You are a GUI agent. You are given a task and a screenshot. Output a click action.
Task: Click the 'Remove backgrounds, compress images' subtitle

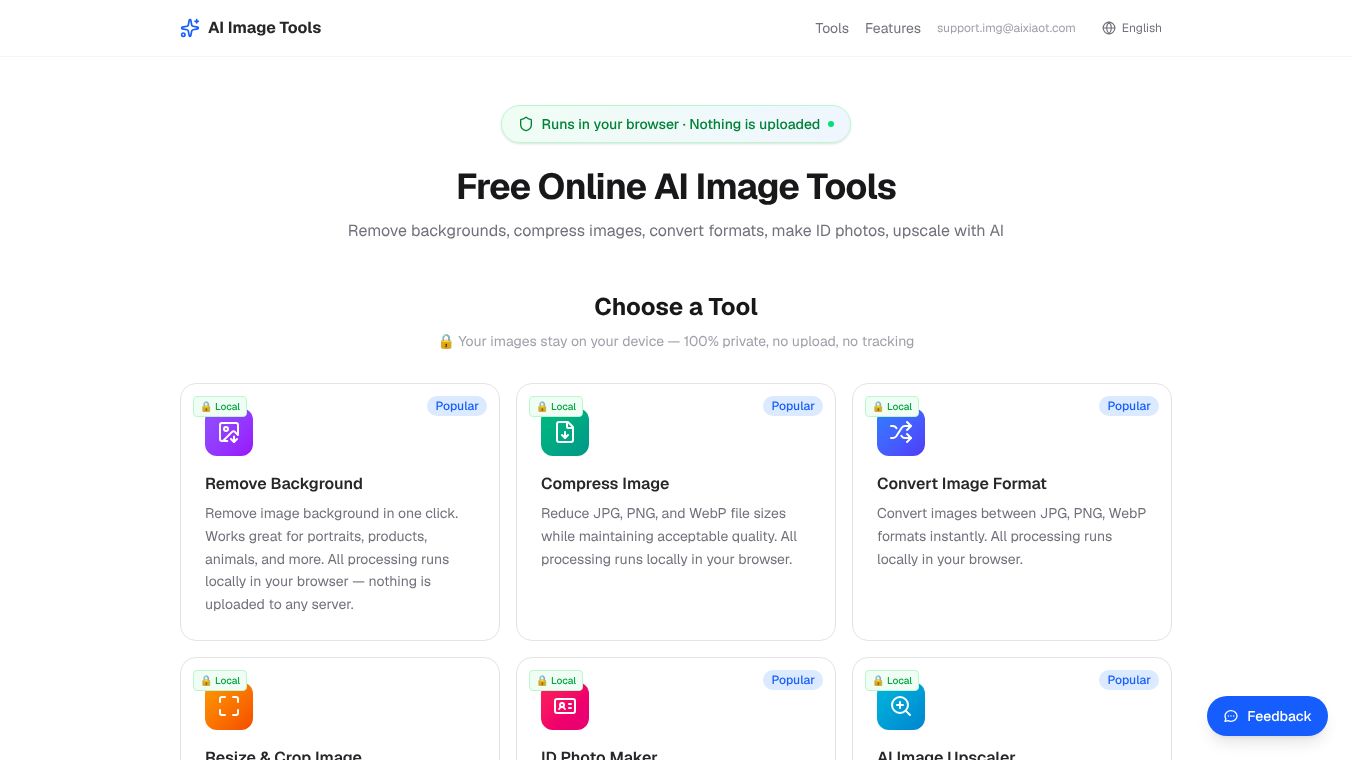[x=676, y=231]
